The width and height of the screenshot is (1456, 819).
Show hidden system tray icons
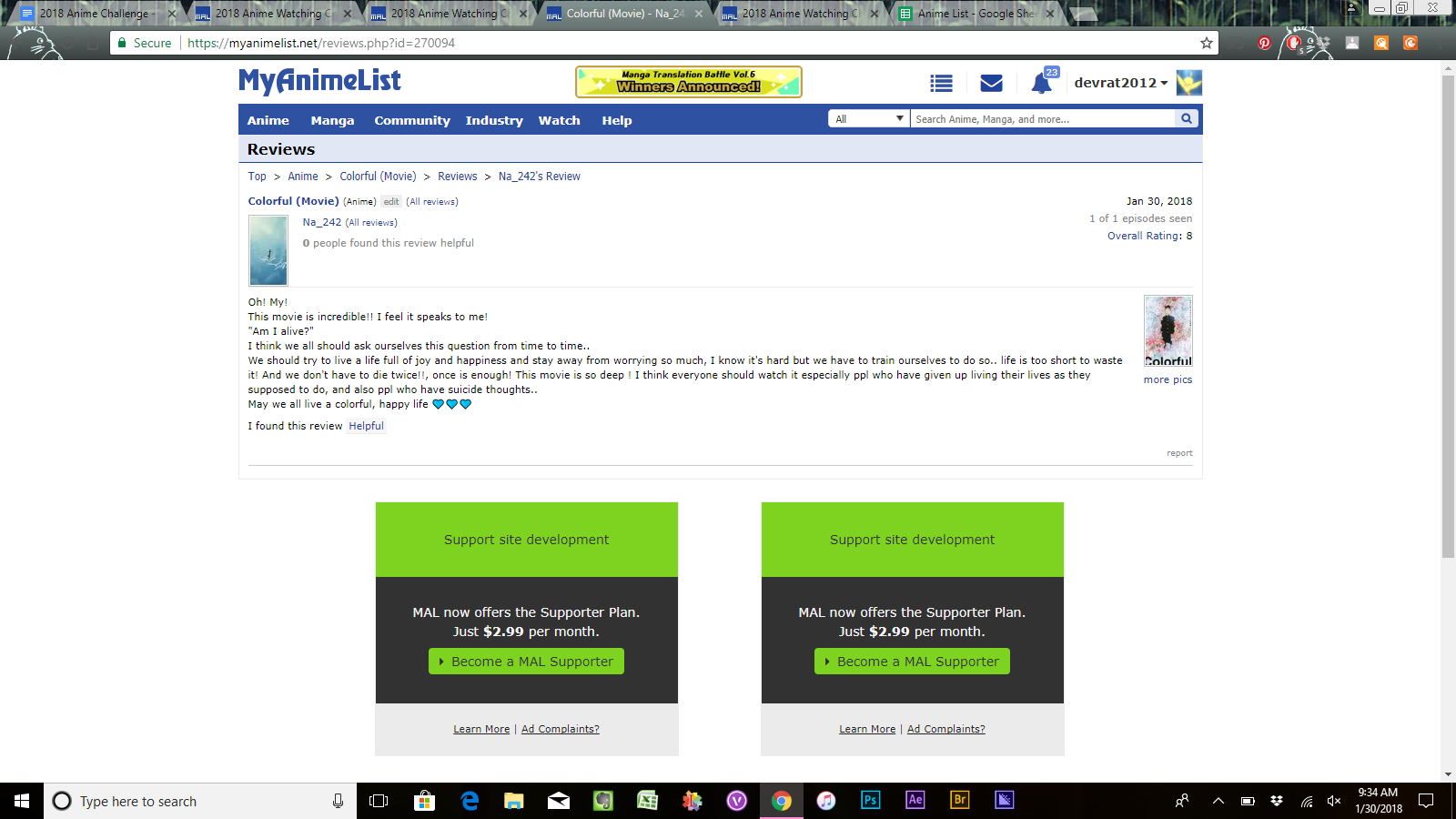(1218, 801)
